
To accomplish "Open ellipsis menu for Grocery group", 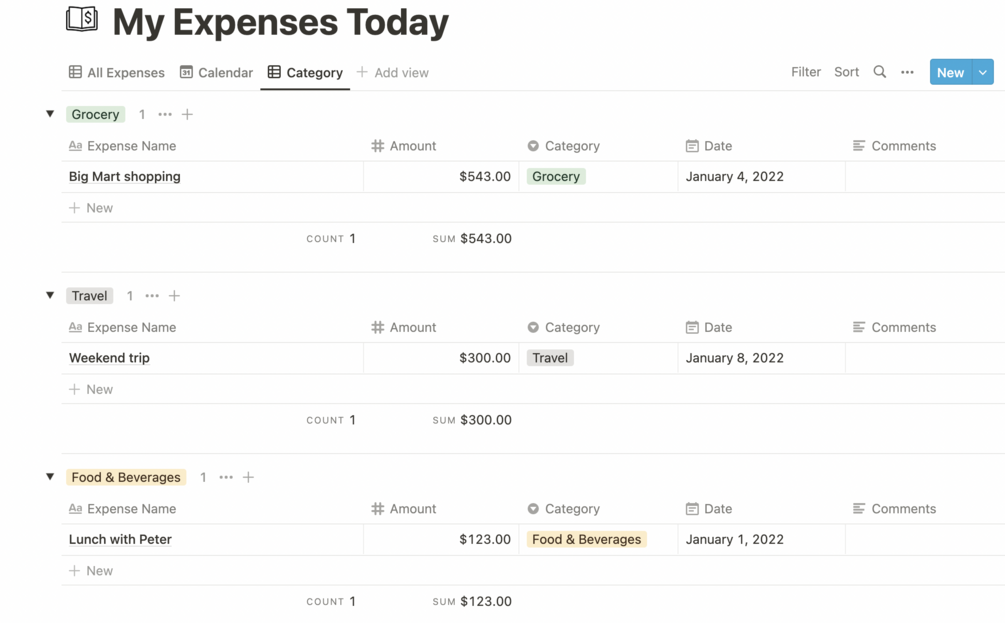I will (x=165, y=114).
